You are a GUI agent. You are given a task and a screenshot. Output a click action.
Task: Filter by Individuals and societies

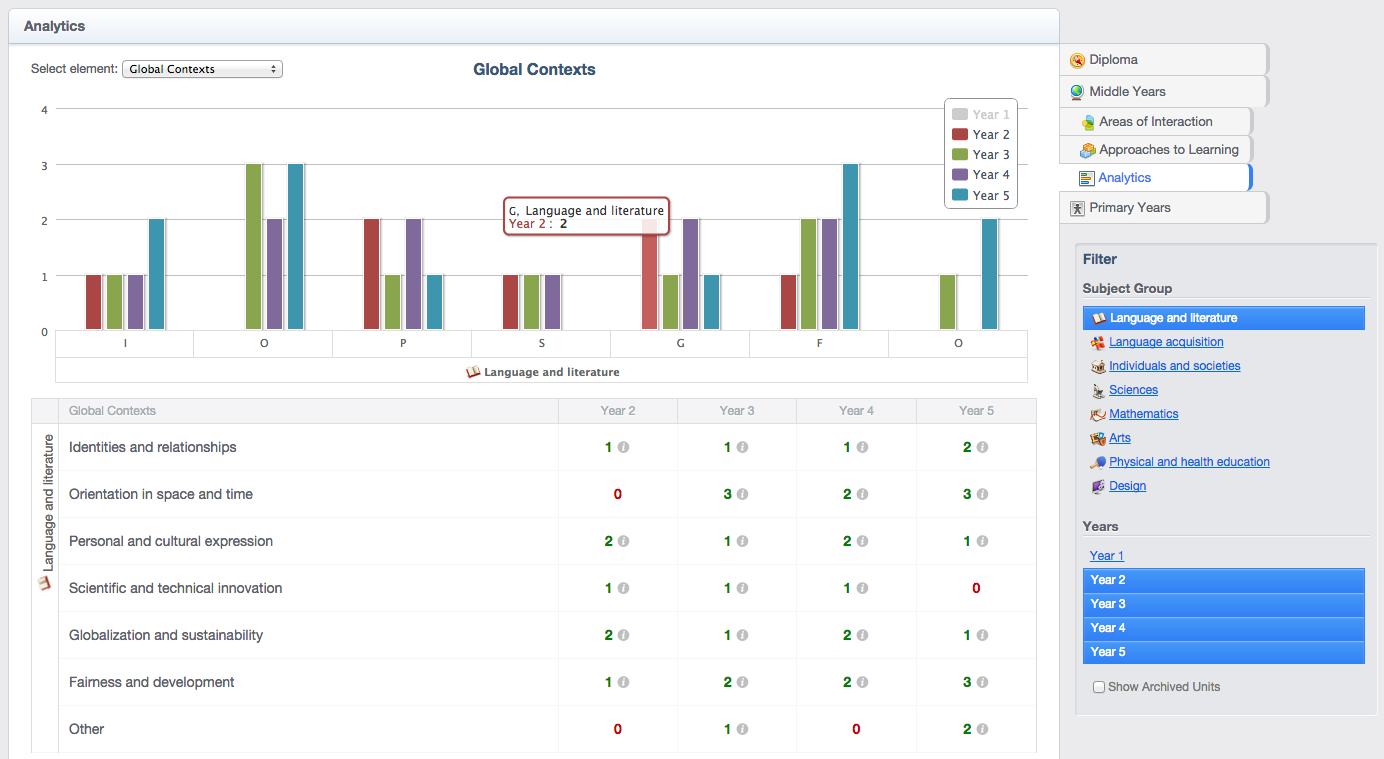[1175, 366]
